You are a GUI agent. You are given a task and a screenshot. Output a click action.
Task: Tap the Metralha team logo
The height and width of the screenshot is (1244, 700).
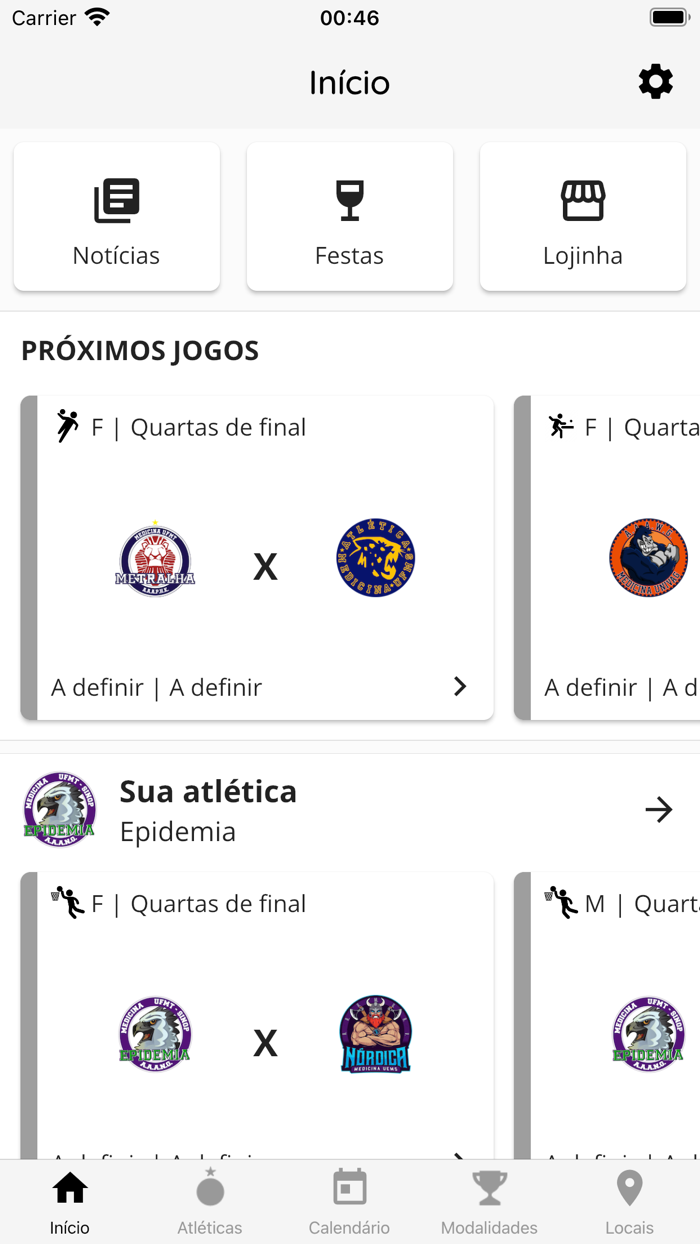pyautogui.click(x=155, y=560)
